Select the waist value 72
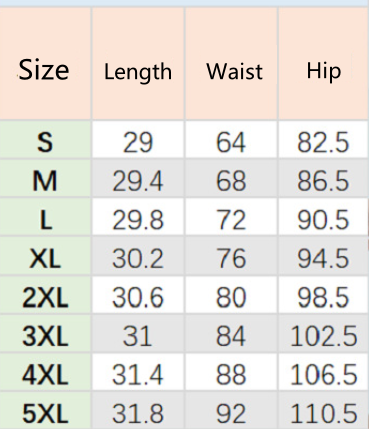369x429 pixels. point(231,220)
